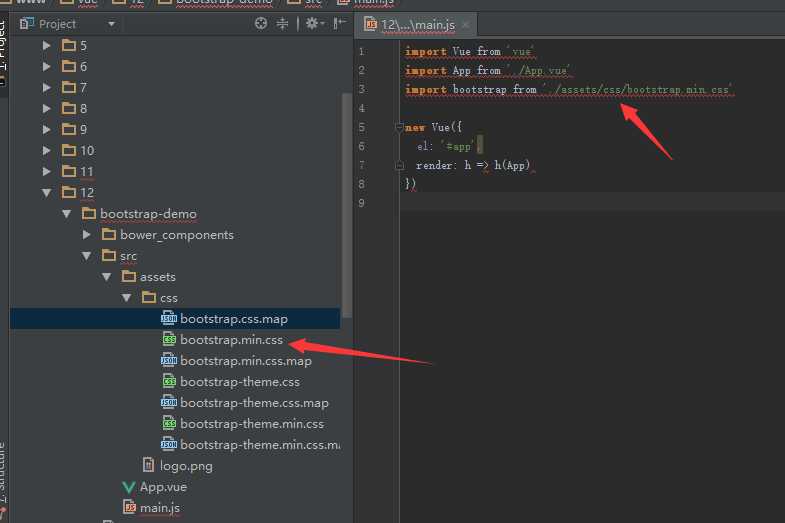Click the bootstrap.css.map JSON file icon
Image resolution: width=785 pixels, height=523 pixels.
pos(169,318)
